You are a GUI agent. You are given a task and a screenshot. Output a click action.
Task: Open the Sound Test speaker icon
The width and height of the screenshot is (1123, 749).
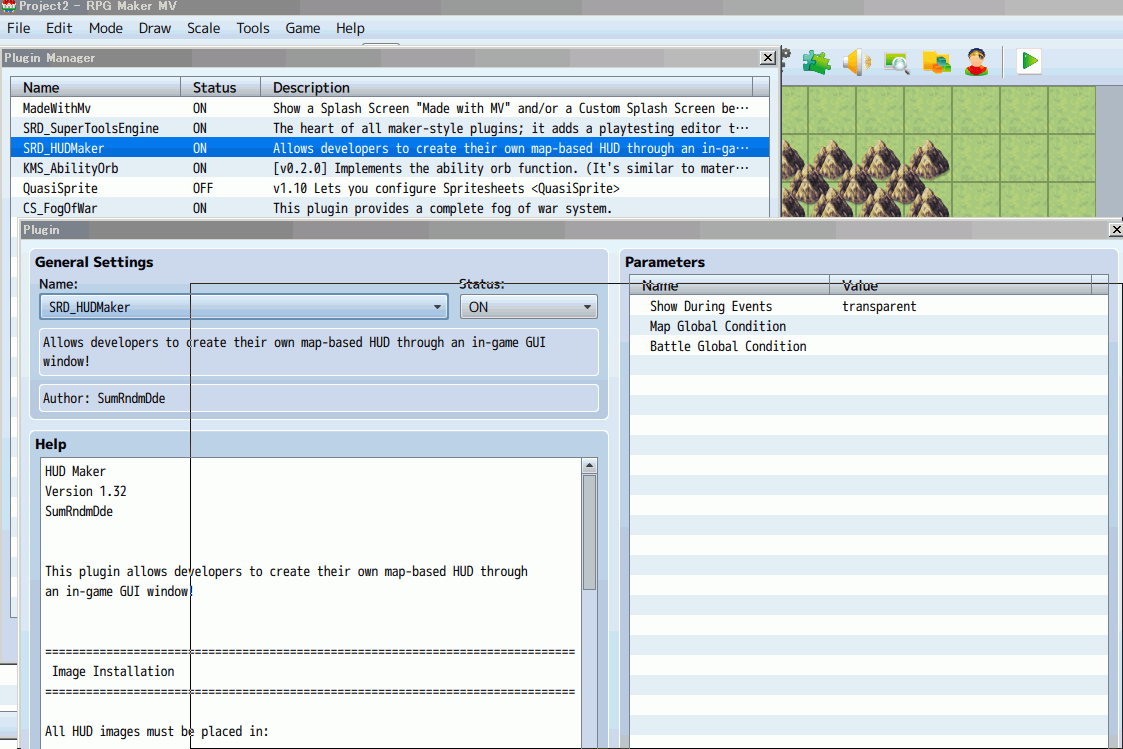(x=857, y=62)
